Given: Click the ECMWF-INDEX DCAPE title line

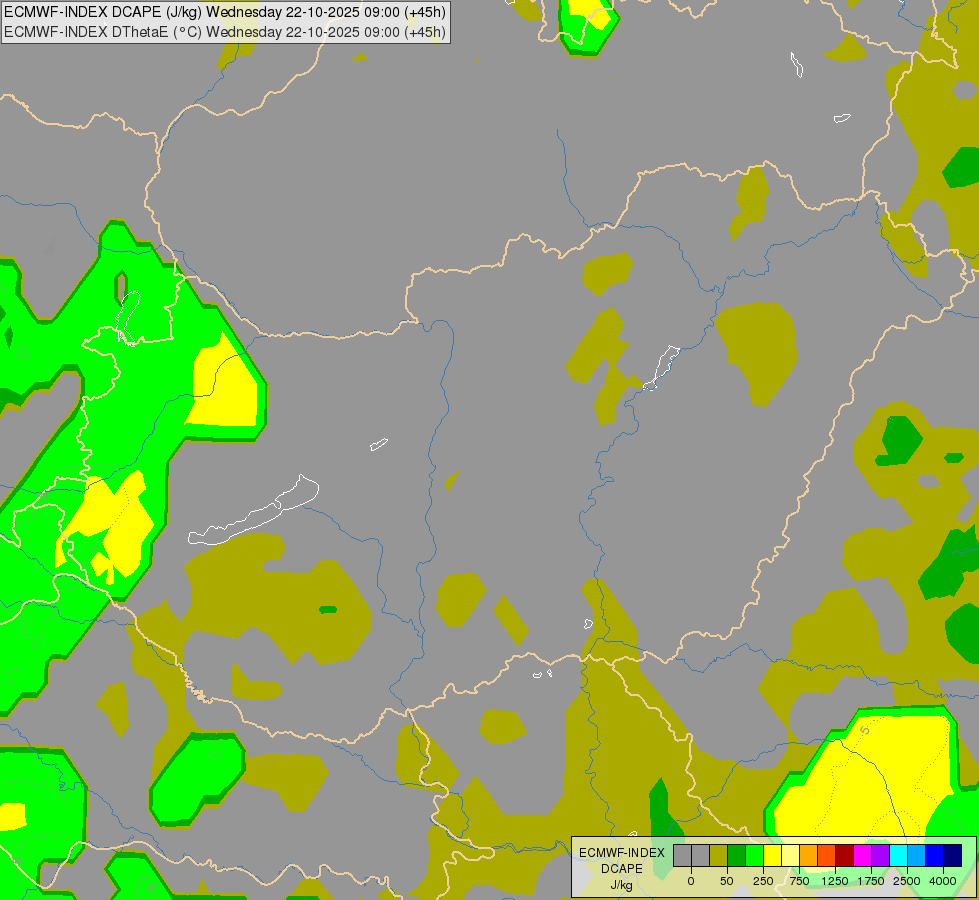Looking at the screenshot, I should pos(225,12).
